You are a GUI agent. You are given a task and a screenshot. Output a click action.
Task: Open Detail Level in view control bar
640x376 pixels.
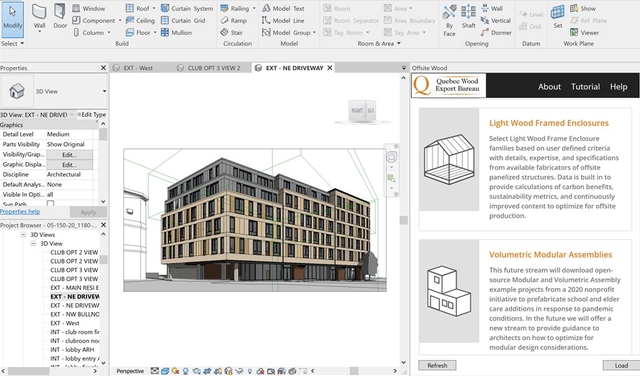[x=155, y=371]
